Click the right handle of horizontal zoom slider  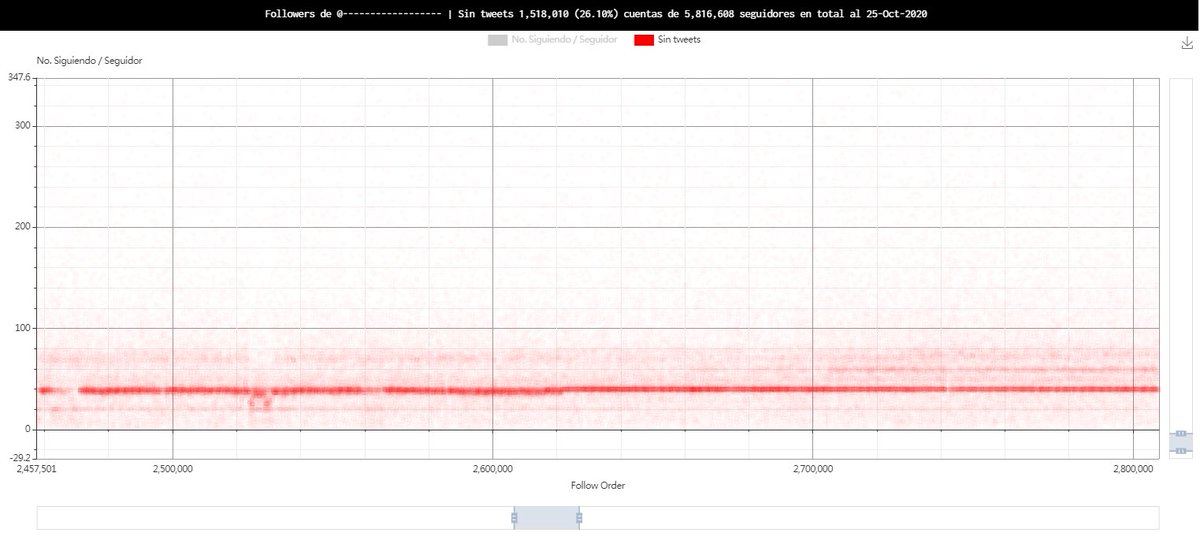click(x=579, y=518)
